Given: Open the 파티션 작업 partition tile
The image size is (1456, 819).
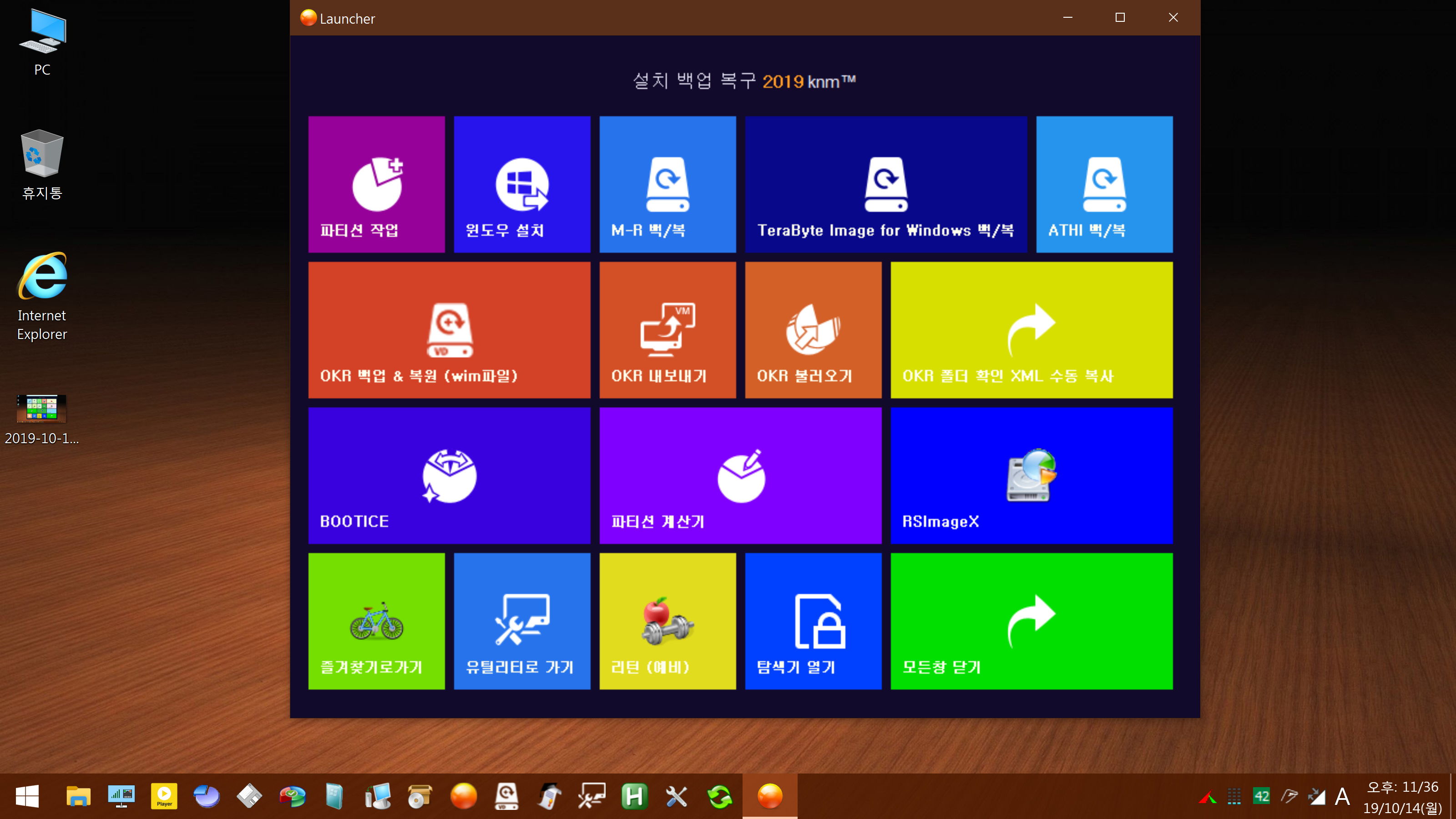Looking at the screenshot, I should coord(376,184).
